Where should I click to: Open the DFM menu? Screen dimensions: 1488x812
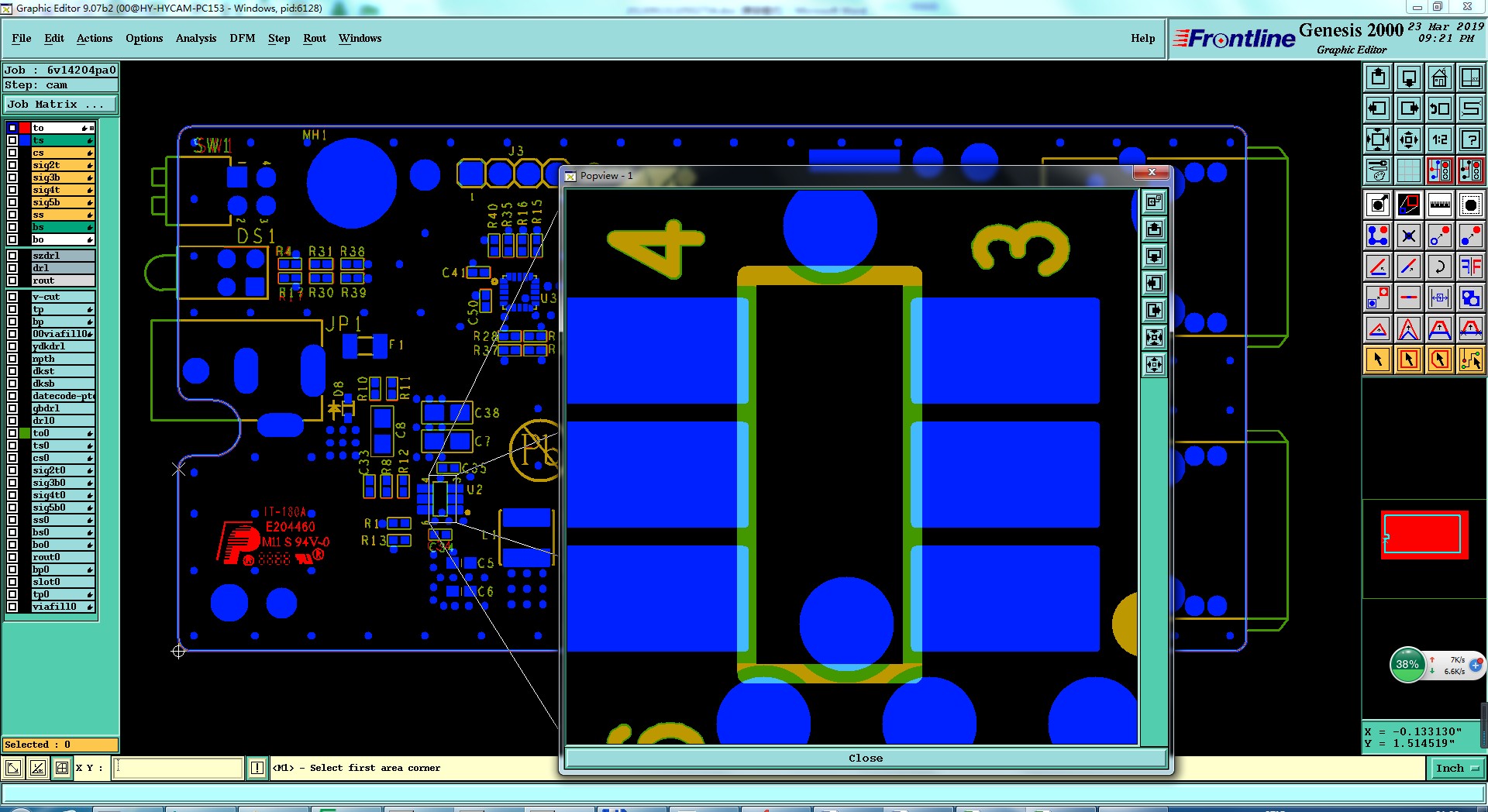coord(243,38)
